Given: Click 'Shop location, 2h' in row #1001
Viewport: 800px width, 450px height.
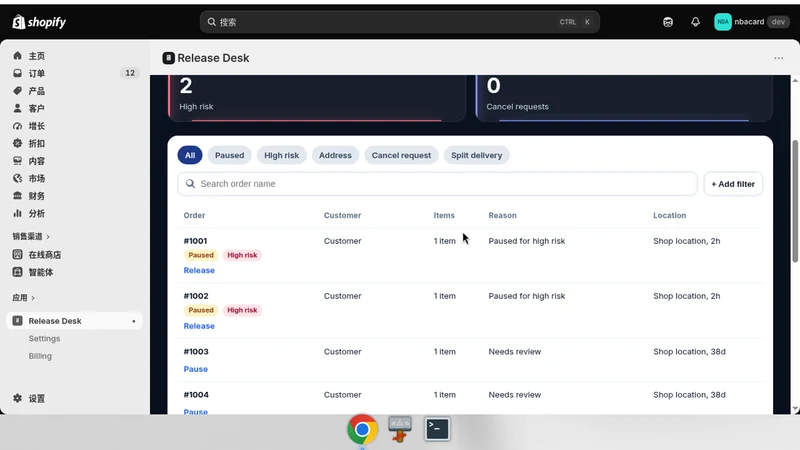Looking at the screenshot, I should [x=687, y=241].
